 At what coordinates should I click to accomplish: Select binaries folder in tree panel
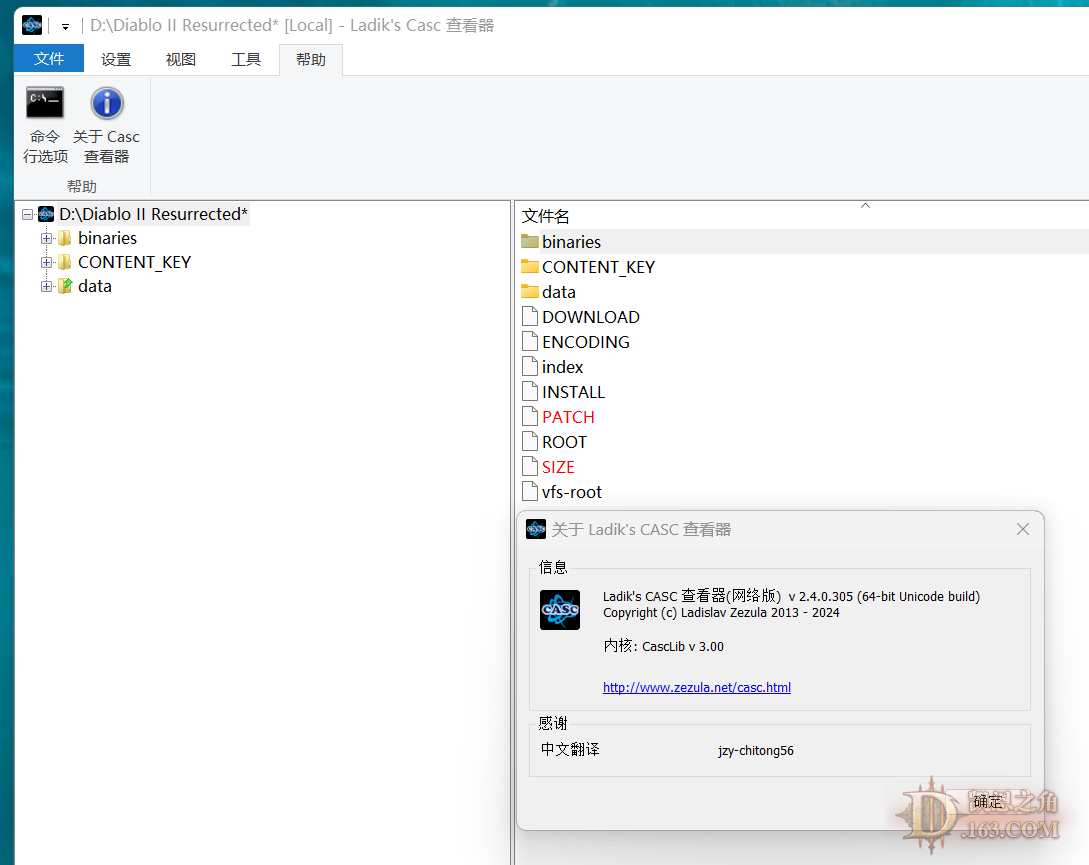click(108, 238)
